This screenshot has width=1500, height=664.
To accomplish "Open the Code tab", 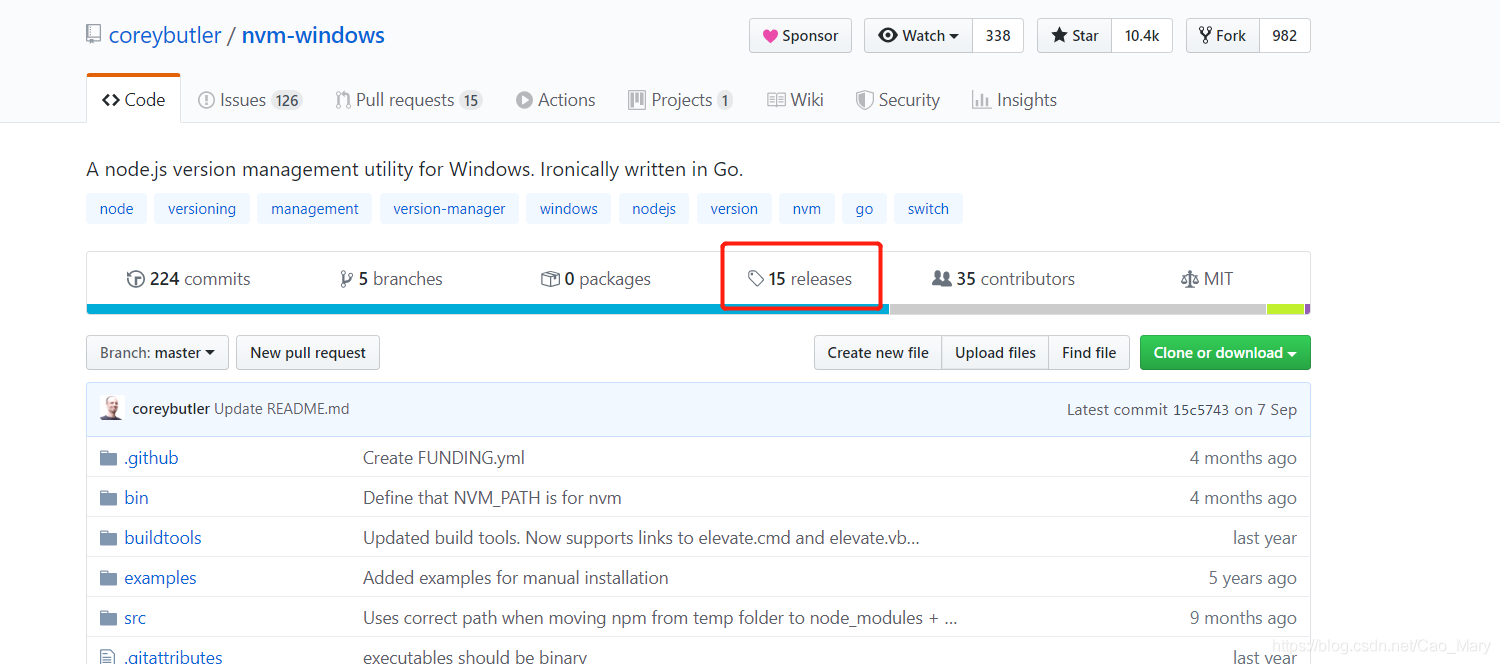I will [134, 100].
